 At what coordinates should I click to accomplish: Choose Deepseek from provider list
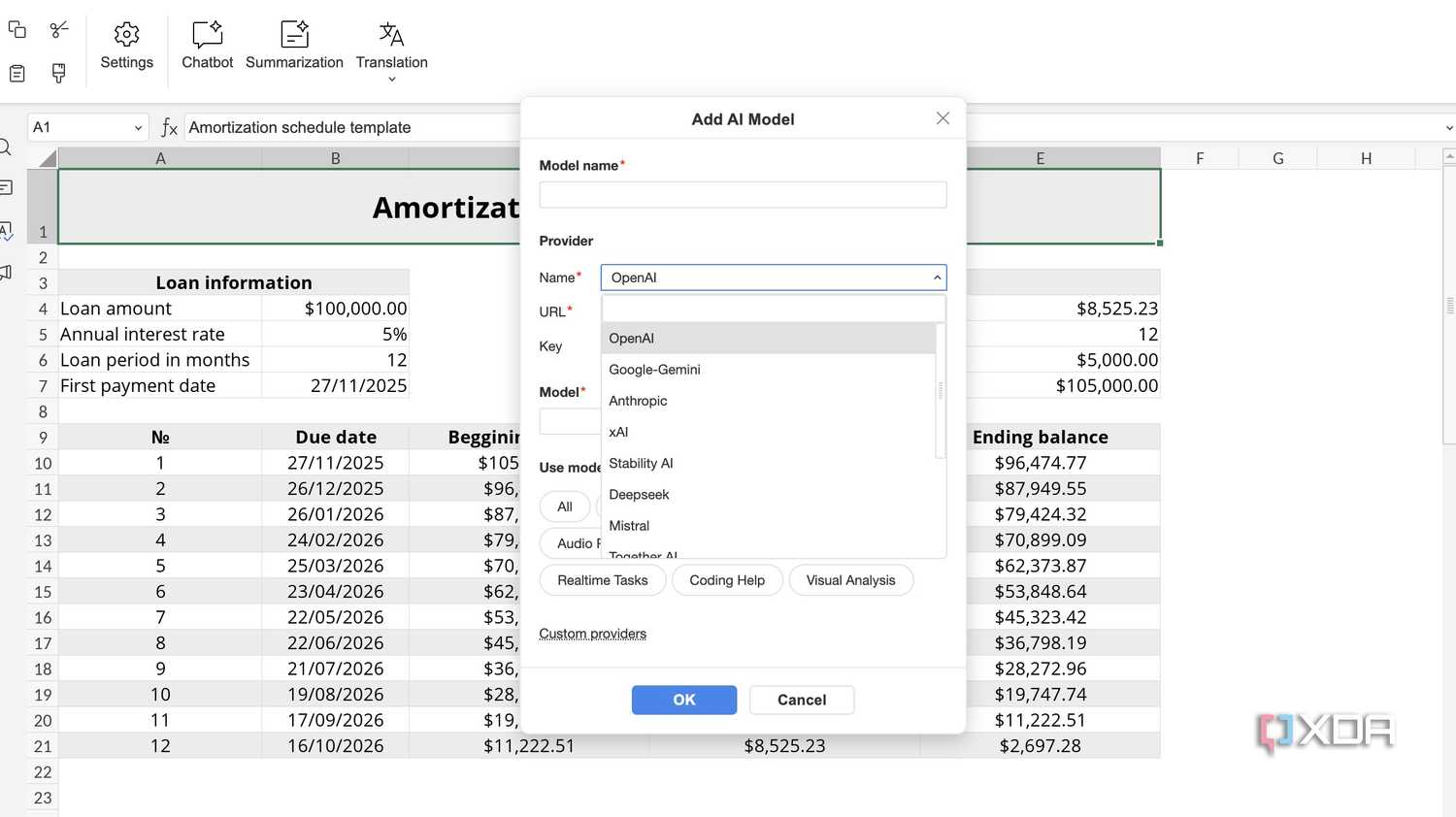(769, 494)
